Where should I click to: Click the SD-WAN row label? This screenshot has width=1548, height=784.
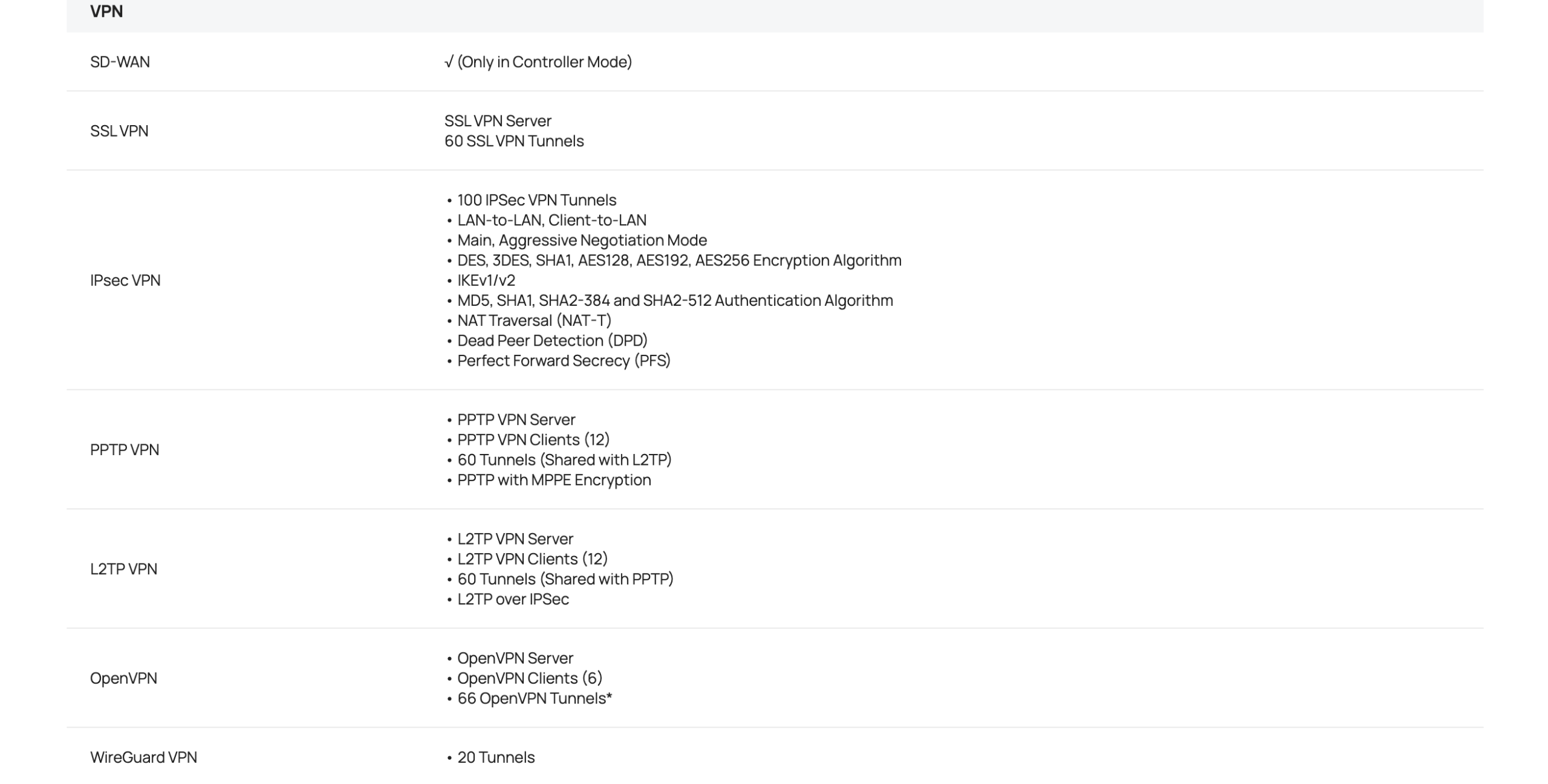[x=120, y=62]
